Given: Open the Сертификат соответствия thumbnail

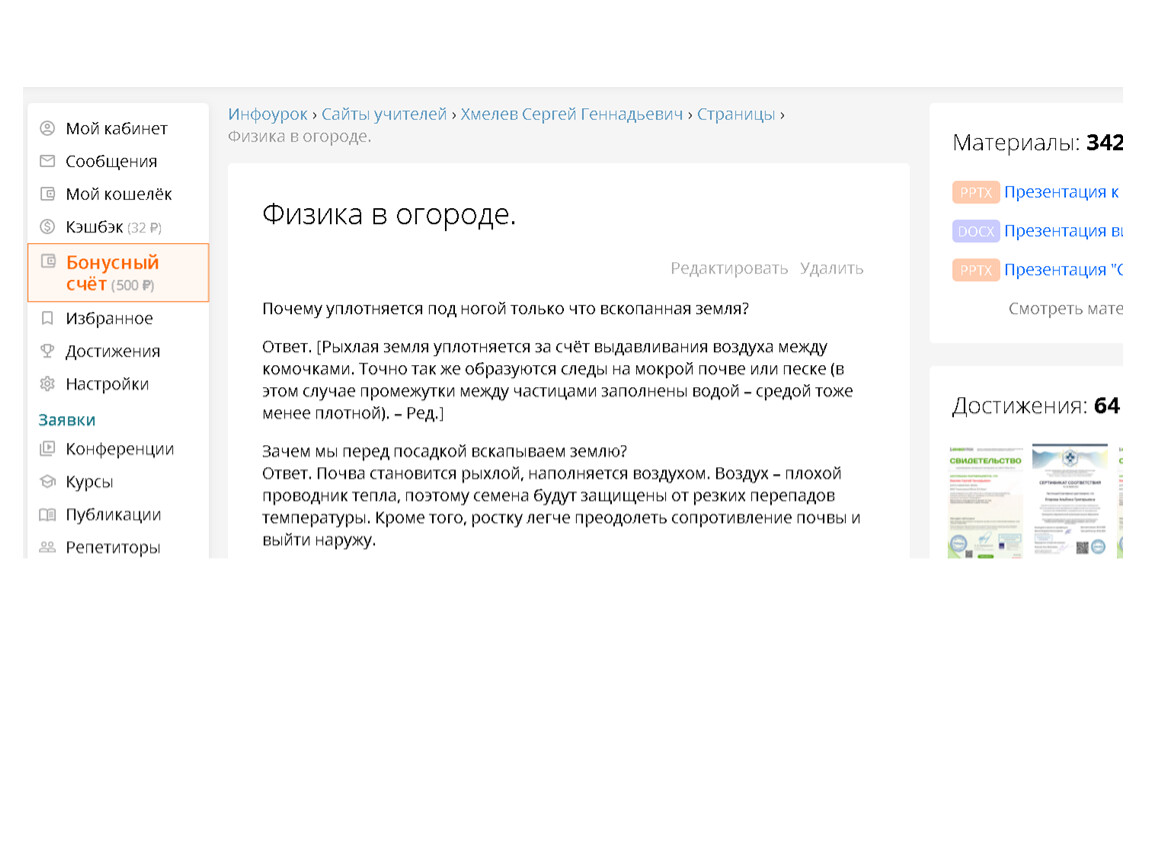Looking at the screenshot, I should coord(1070,501).
